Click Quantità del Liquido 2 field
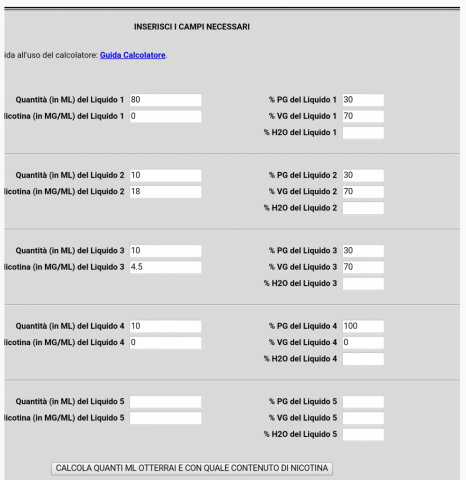Screen dimensions: 466x480 coord(165,175)
